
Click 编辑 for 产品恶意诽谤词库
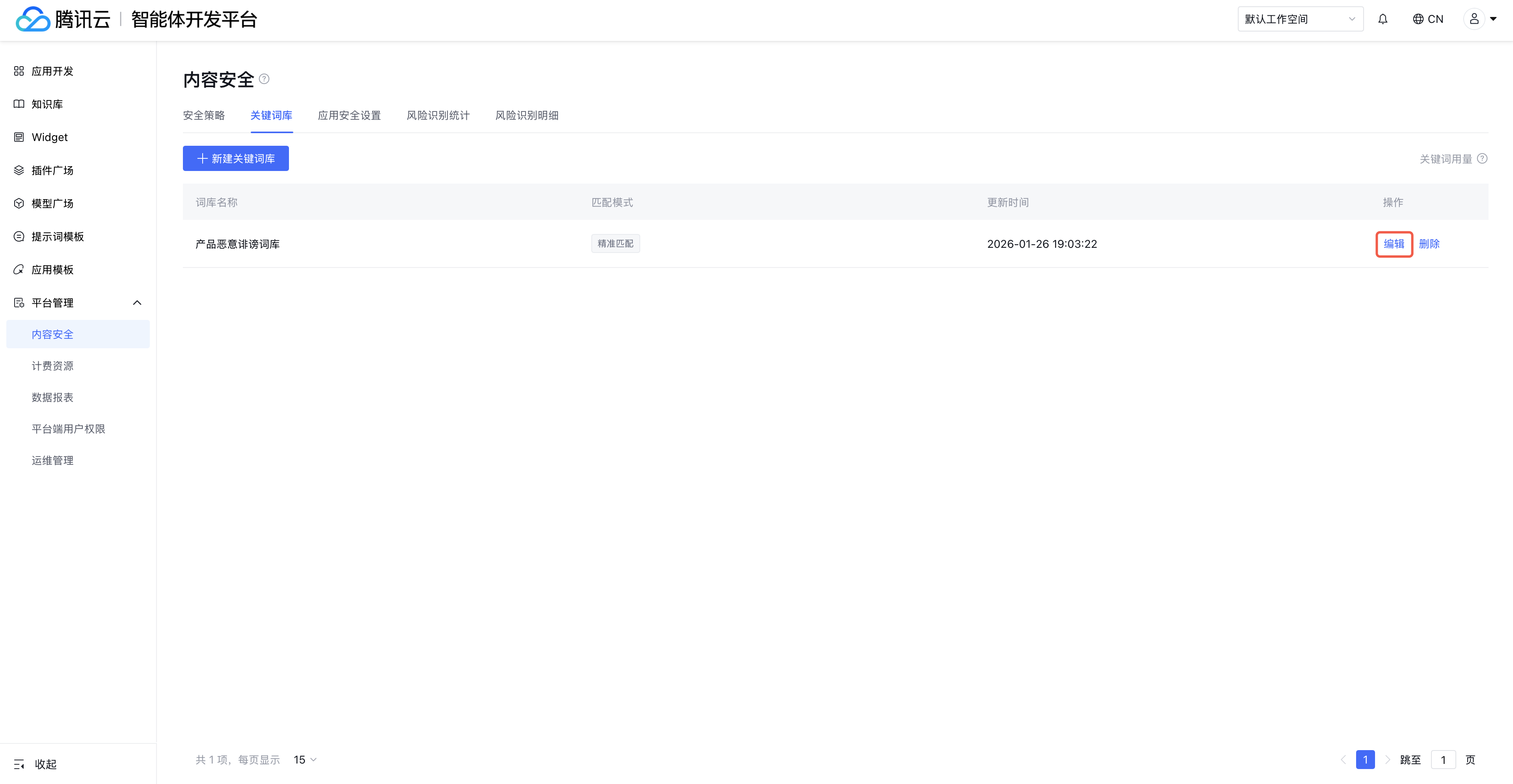point(1394,244)
